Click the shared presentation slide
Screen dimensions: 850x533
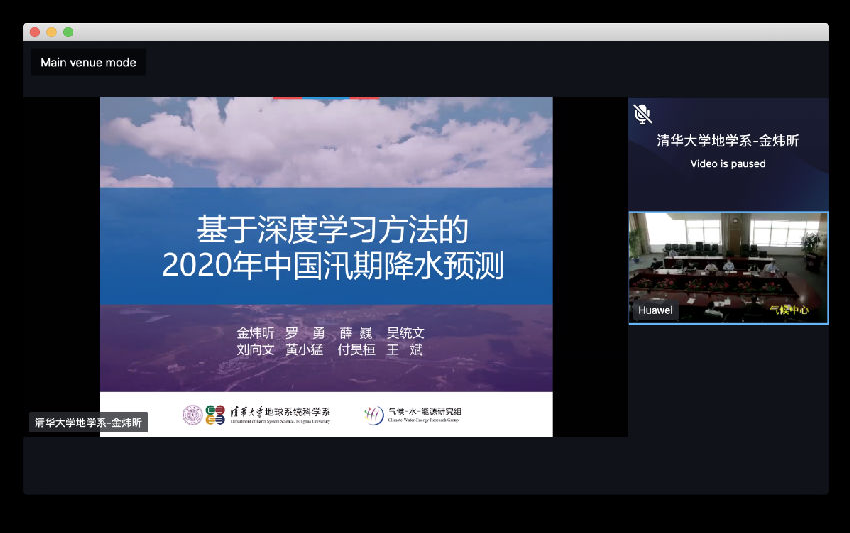tap(326, 267)
